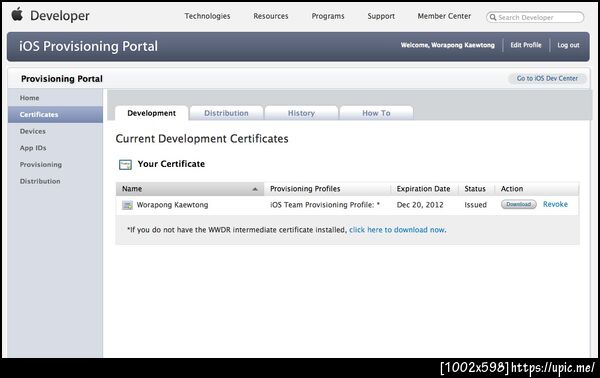
Task: Click the Developer site title
Action: (60, 16)
